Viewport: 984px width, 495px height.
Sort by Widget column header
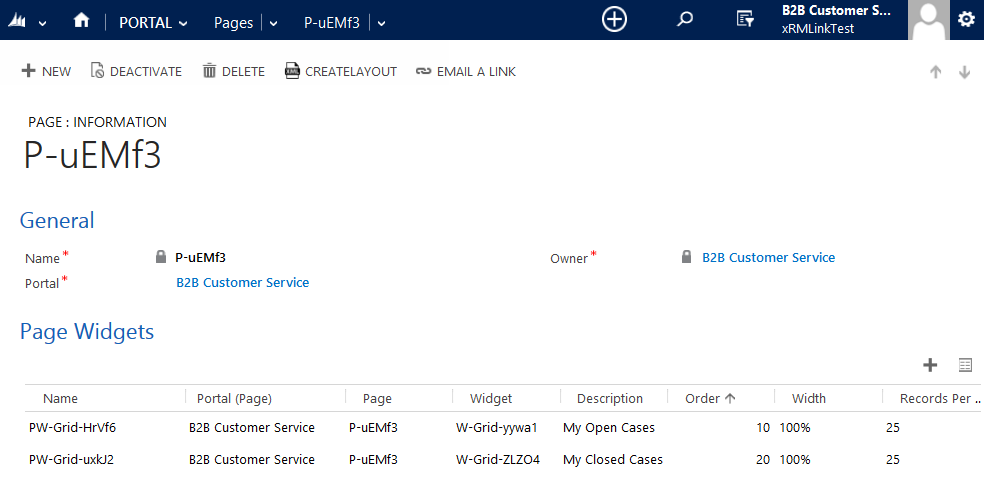[x=491, y=398]
